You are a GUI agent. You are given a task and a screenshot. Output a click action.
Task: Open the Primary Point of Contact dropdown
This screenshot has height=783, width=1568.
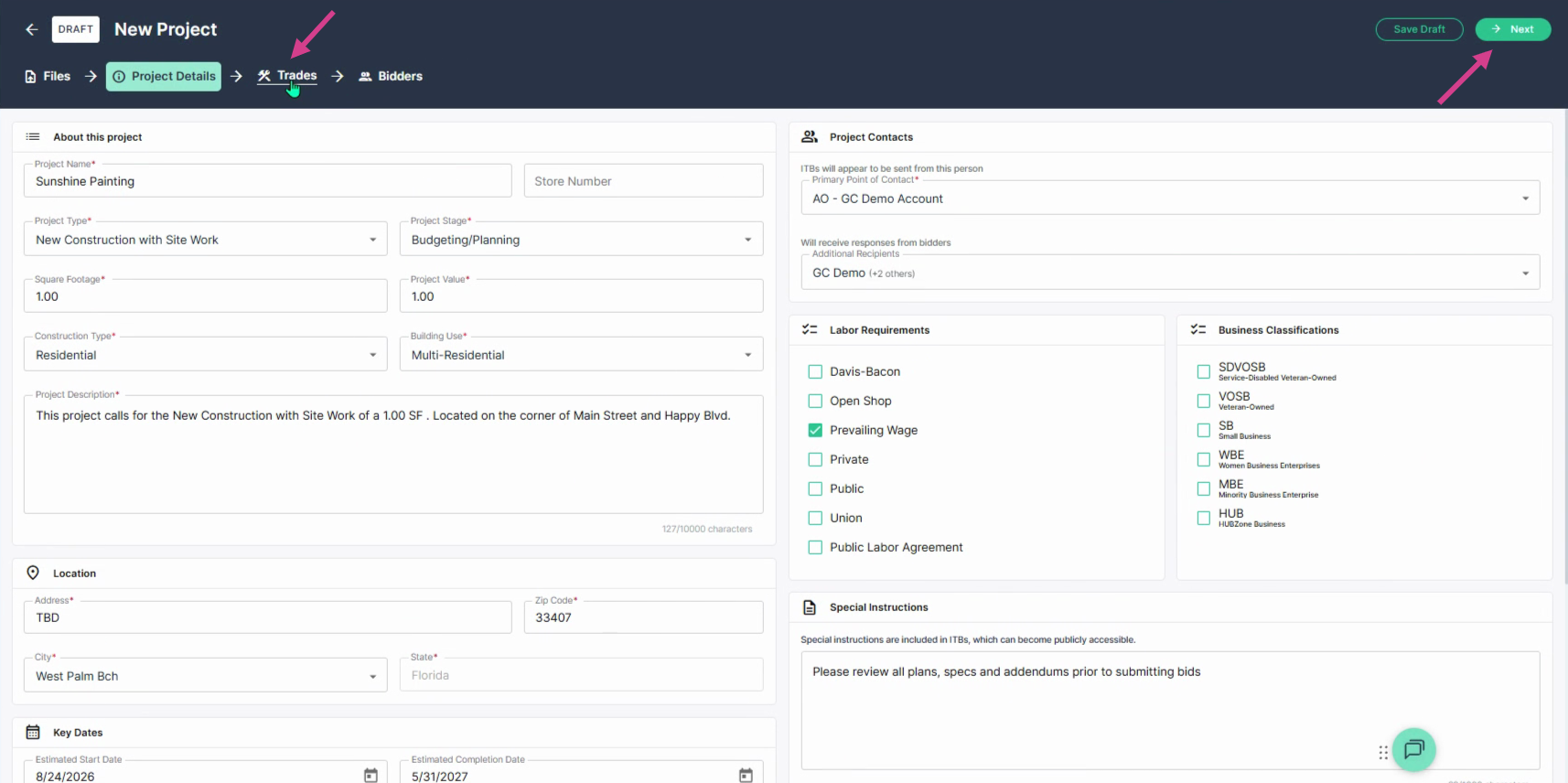(x=1170, y=198)
